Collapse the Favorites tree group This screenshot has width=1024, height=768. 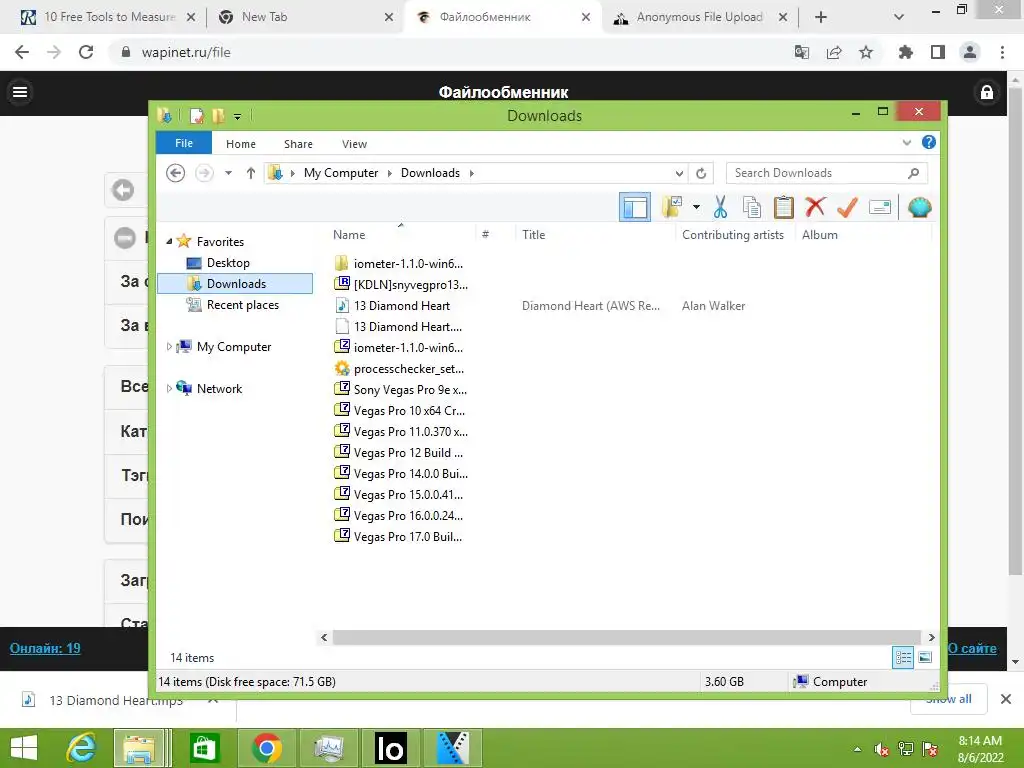[169, 242]
